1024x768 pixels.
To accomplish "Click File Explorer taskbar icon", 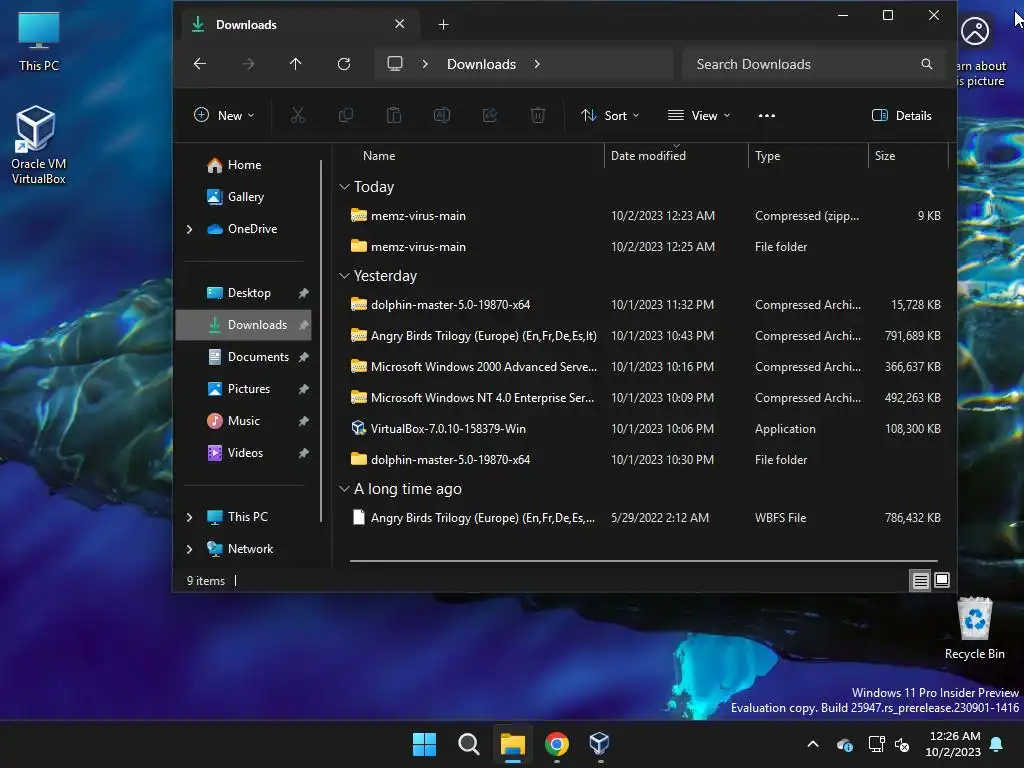I will pos(513,744).
